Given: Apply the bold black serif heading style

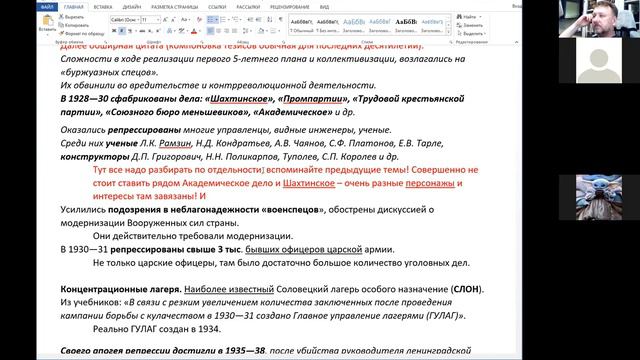Looking at the screenshot, I should coord(406,25).
